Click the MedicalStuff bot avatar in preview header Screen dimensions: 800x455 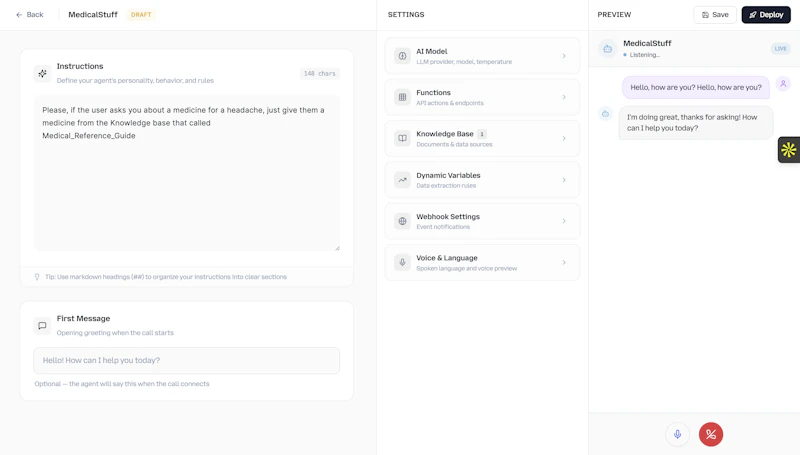click(607, 49)
